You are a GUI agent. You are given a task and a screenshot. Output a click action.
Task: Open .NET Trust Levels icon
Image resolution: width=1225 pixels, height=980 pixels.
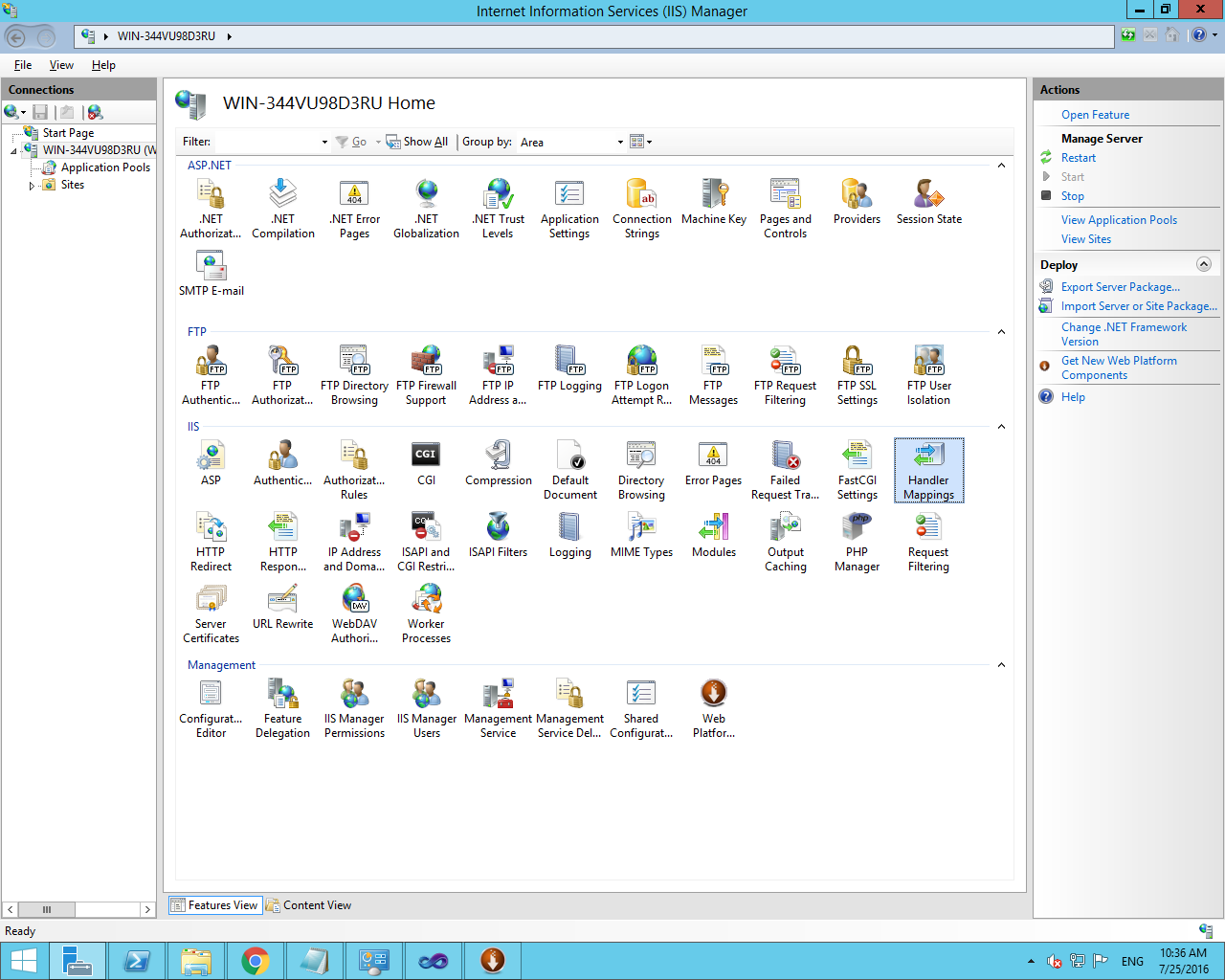coord(498,209)
